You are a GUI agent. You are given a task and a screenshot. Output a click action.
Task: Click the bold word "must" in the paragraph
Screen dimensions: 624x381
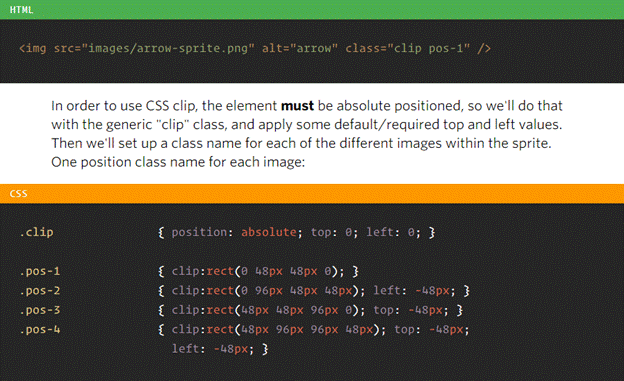tap(297, 106)
